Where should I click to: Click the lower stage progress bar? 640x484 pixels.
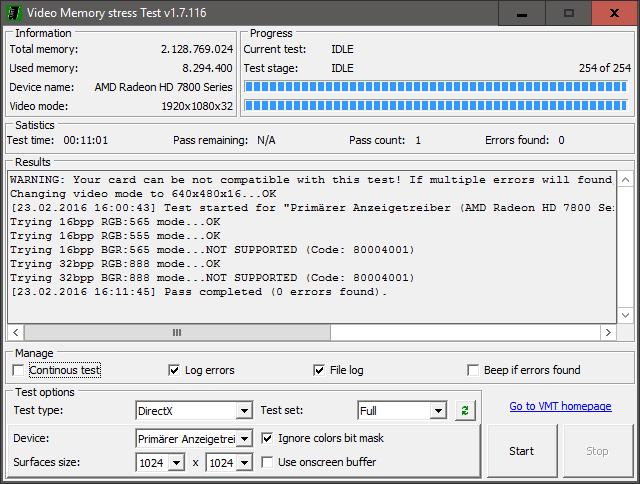436,106
